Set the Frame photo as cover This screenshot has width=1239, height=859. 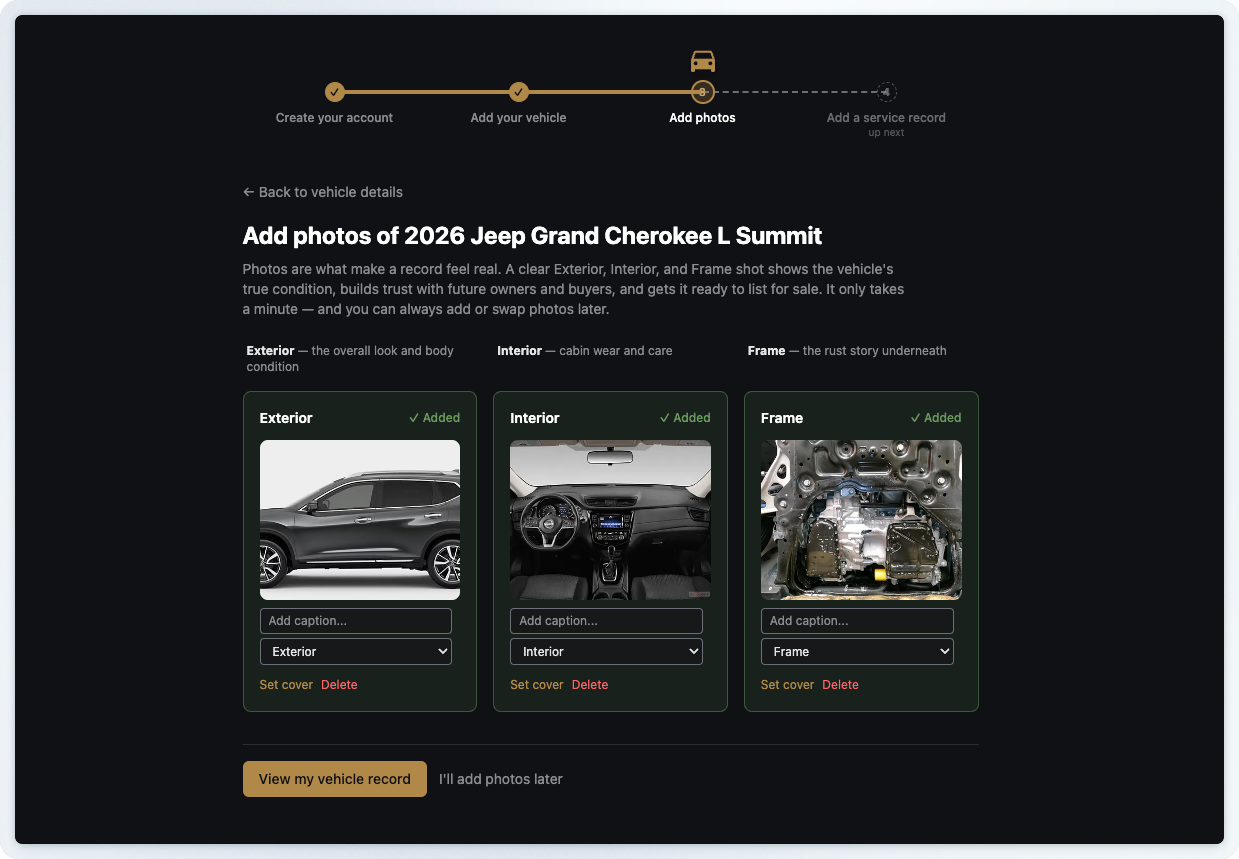click(x=788, y=685)
